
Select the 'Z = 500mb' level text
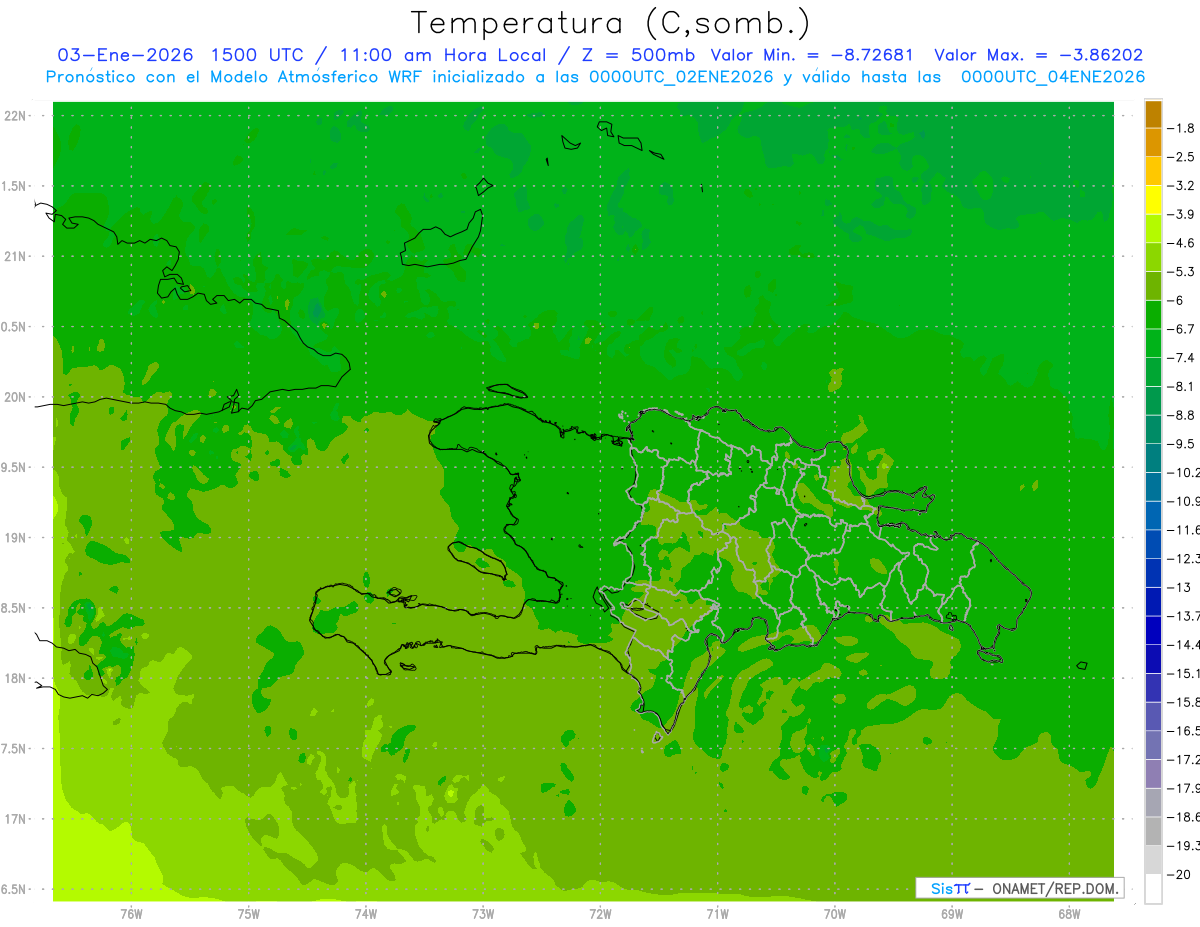(x=634, y=55)
